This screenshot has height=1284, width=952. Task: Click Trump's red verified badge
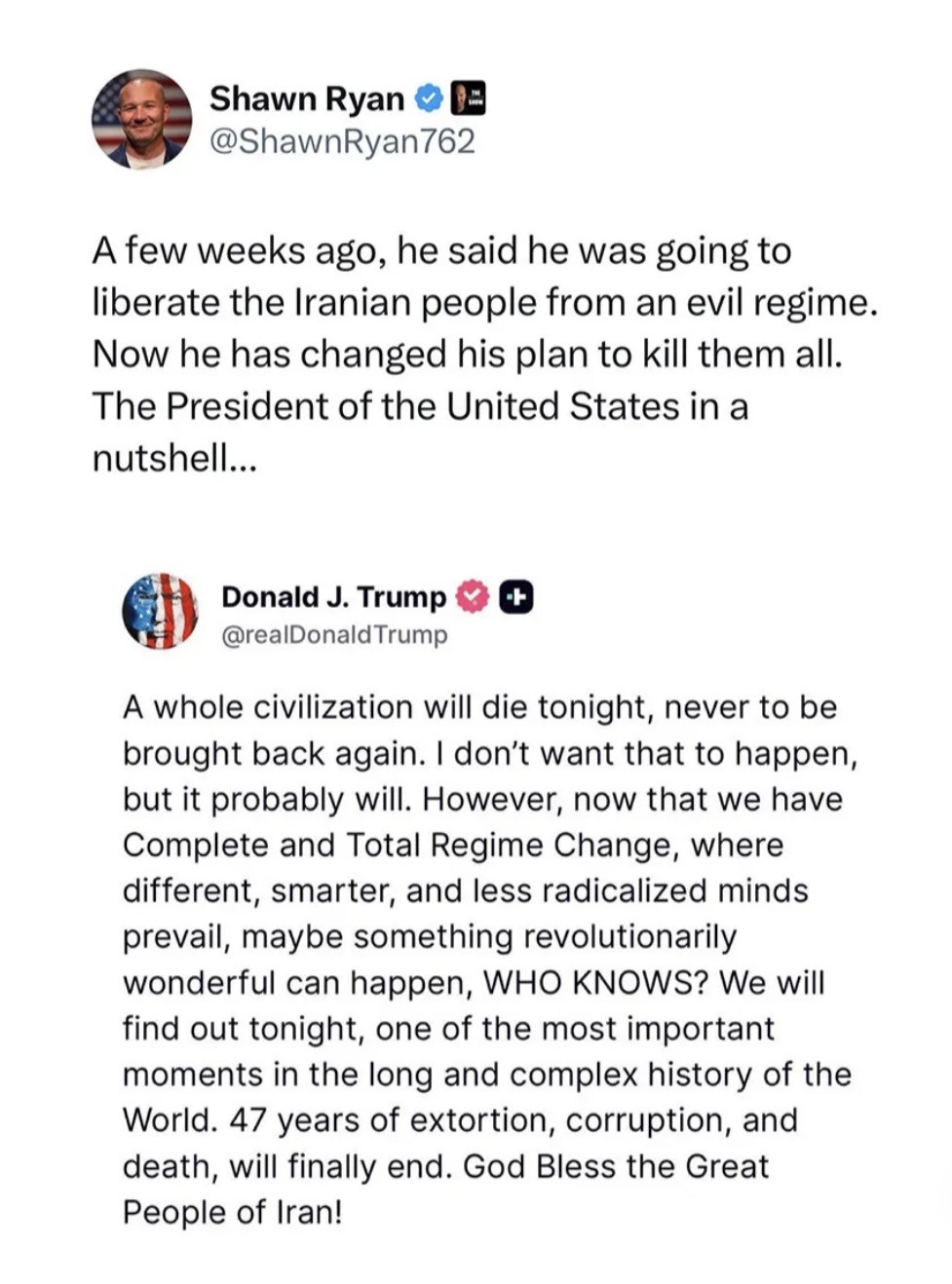[x=473, y=596]
